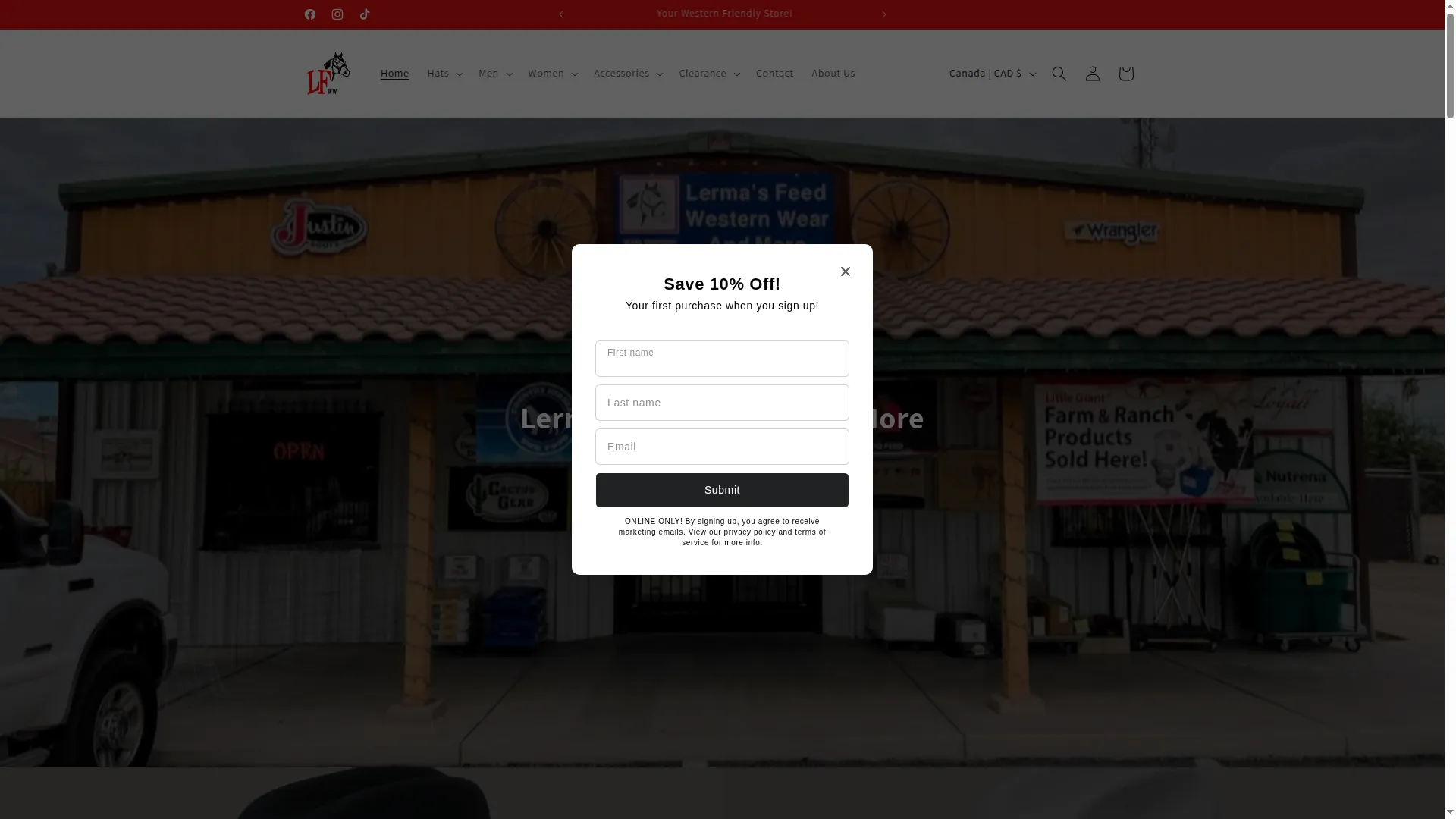Image resolution: width=1456 pixels, height=819 pixels.
Task: Expand the Men menu
Action: coord(496,74)
